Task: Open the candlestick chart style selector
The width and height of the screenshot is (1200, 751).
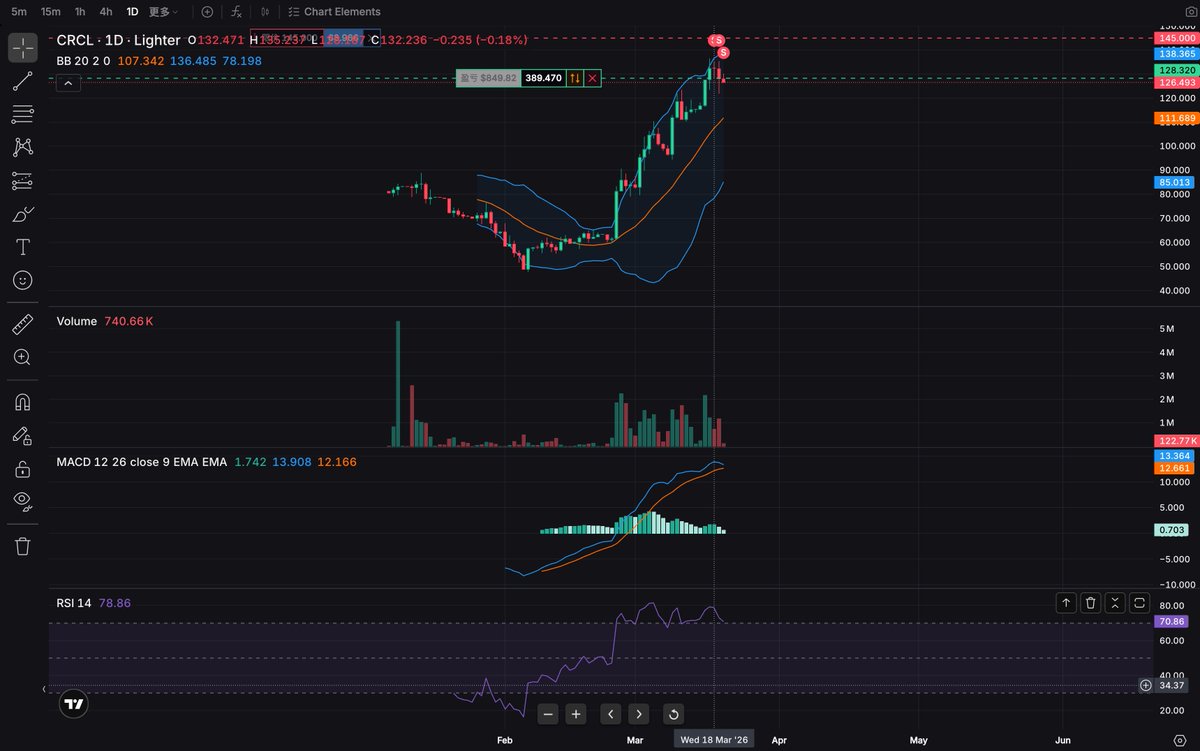Action: tap(264, 12)
